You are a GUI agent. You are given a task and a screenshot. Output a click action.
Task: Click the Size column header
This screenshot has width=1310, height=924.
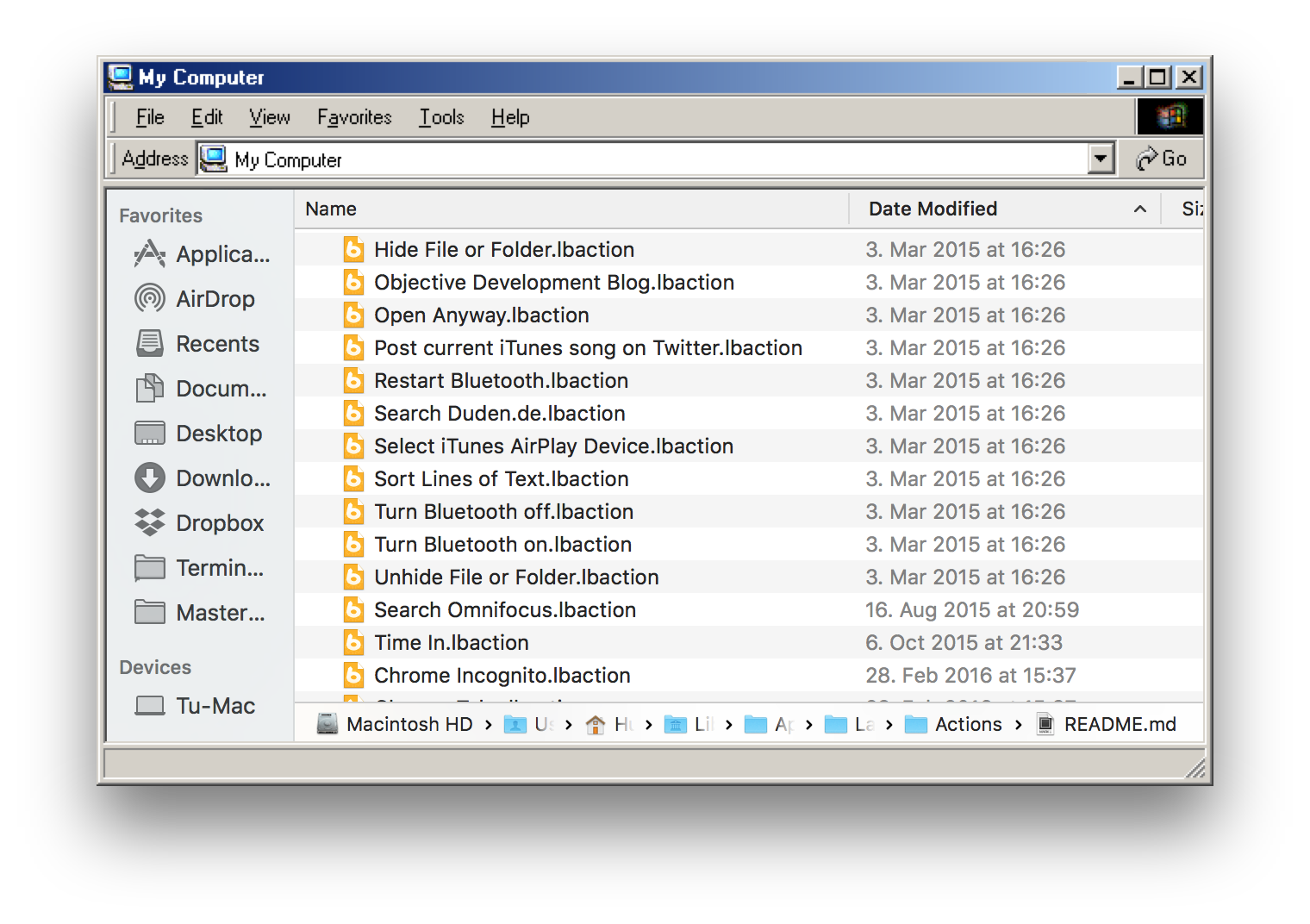(1191, 209)
